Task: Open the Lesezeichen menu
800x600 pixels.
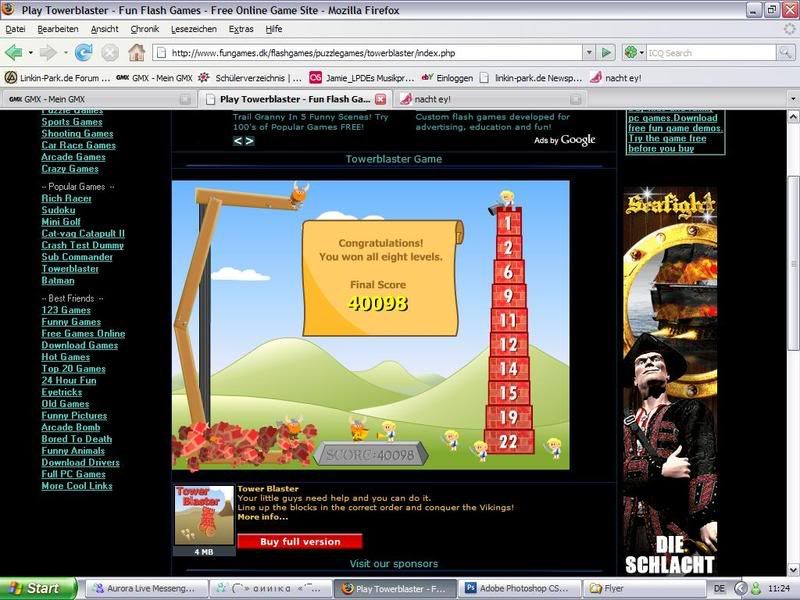Action: (194, 29)
